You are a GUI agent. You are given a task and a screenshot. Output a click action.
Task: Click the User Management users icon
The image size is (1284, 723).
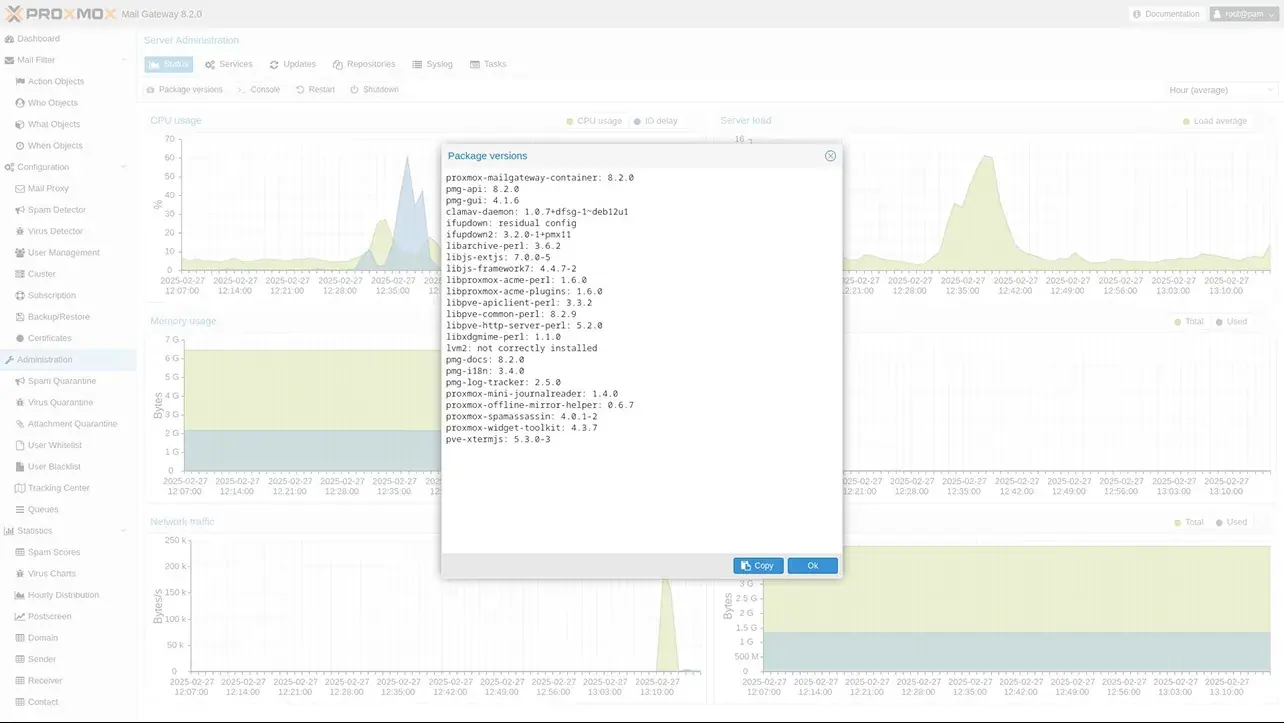click(x=20, y=253)
